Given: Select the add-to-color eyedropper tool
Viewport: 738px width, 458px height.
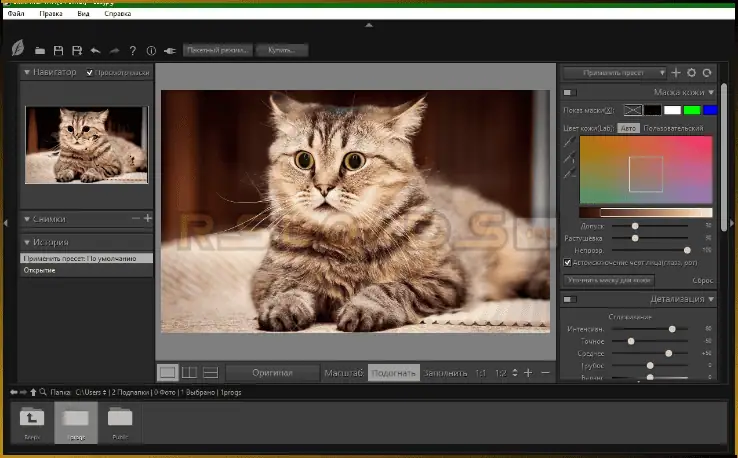Looking at the screenshot, I should [570, 158].
